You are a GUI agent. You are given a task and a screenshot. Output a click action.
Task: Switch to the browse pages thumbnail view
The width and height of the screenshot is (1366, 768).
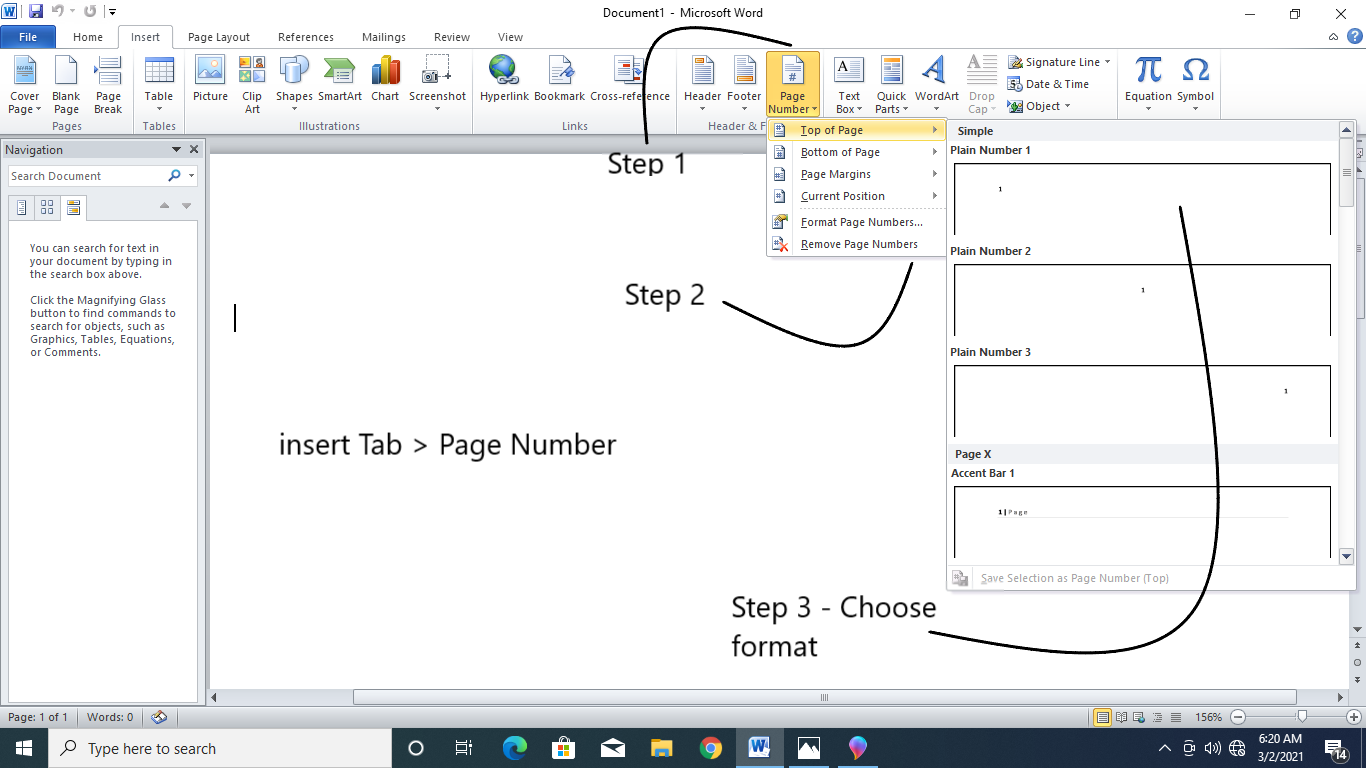pyautogui.click(x=47, y=208)
